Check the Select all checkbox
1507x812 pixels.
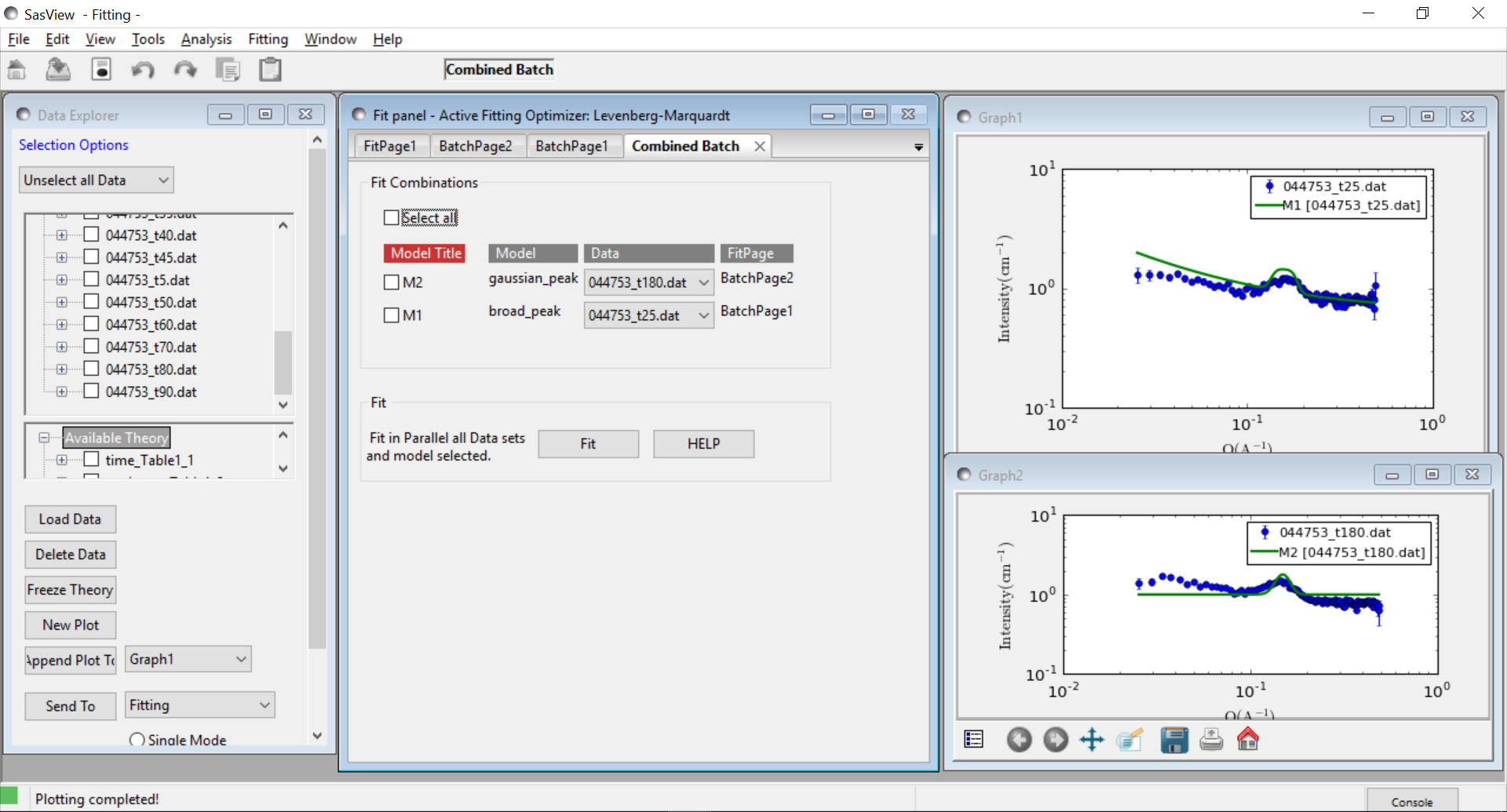pos(392,218)
